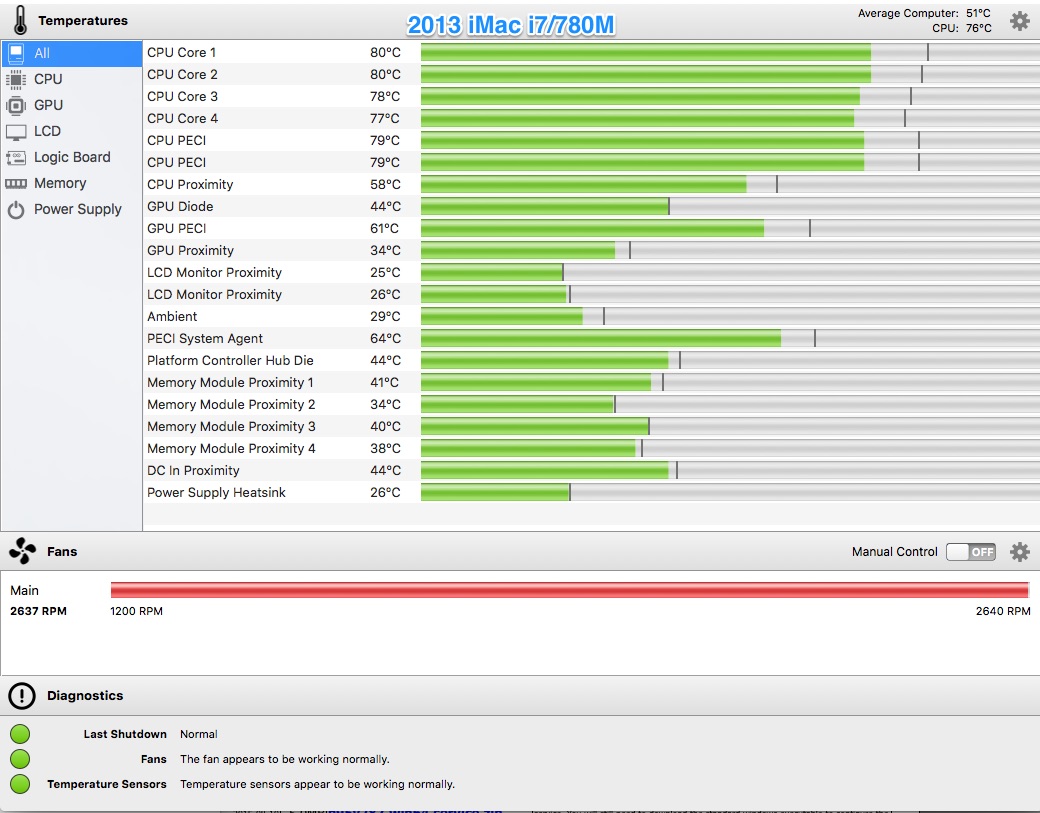The height and width of the screenshot is (813, 1040).
Task: Click the GPU PECI 61°C value
Action: [x=385, y=228]
